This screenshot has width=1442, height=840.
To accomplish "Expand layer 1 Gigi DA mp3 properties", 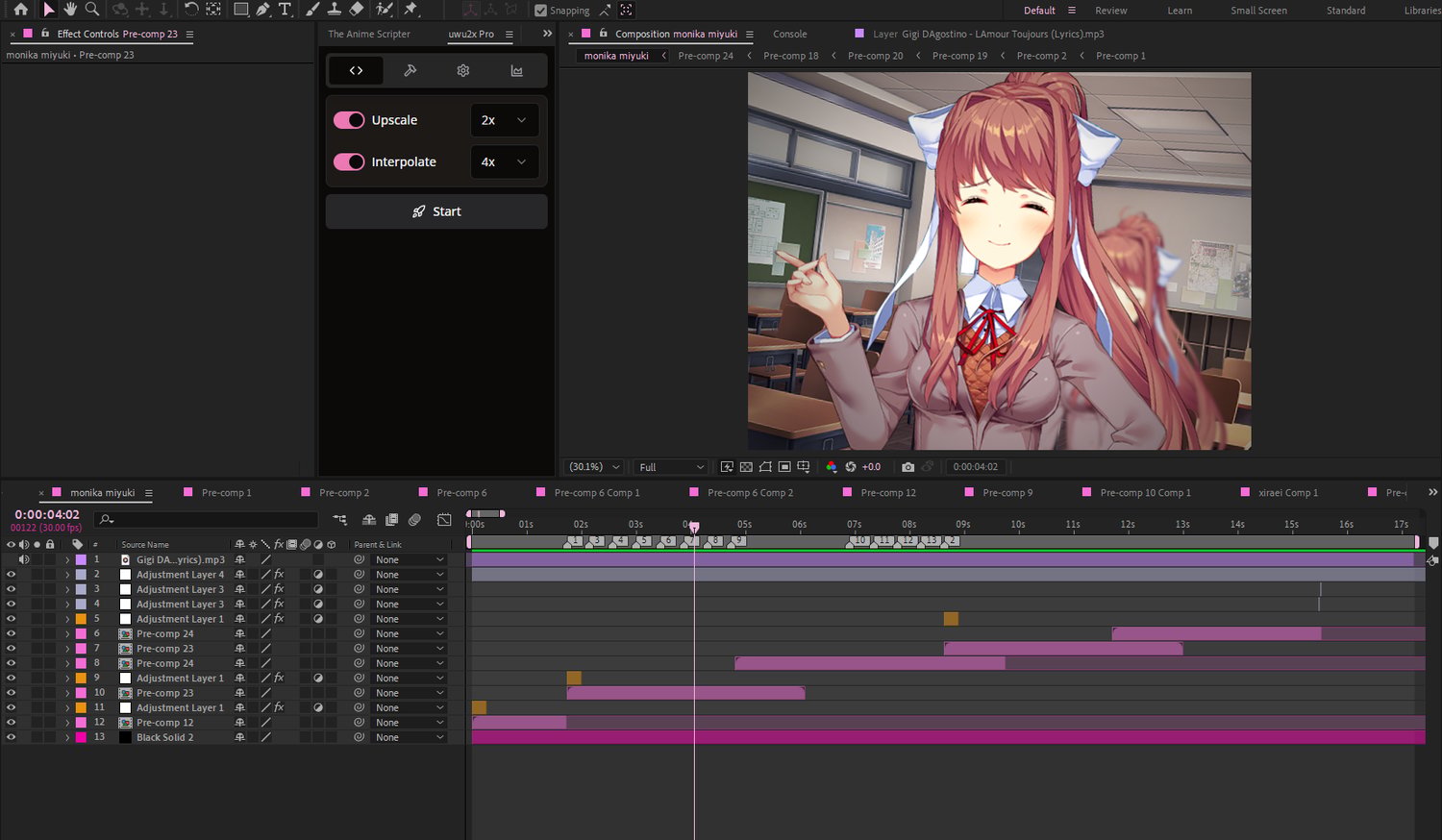I will click(x=67, y=559).
